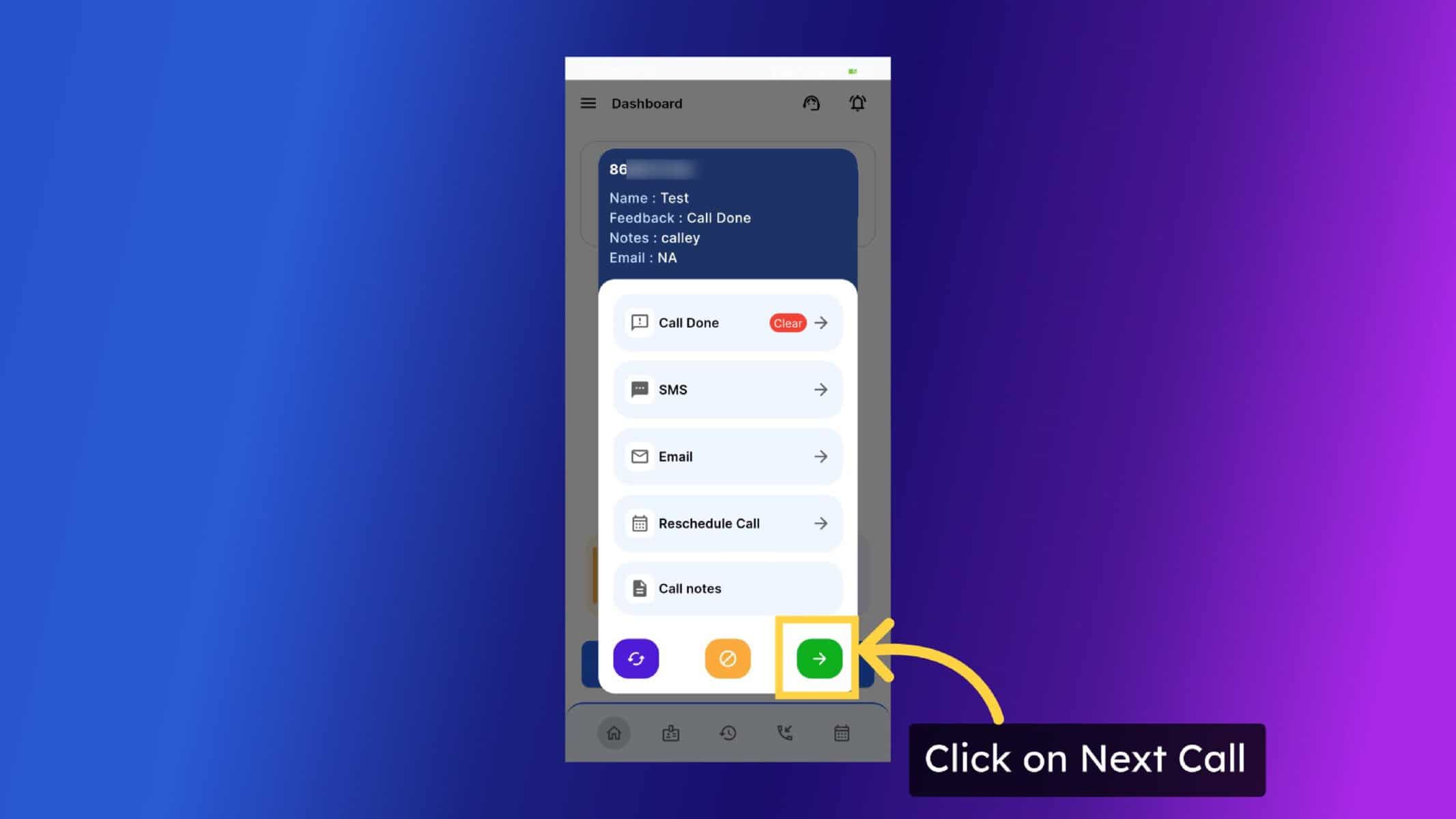Select the calls tab in bottom navigation
Image resolution: width=1456 pixels, height=819 pixels.
[x=785, y=732]
